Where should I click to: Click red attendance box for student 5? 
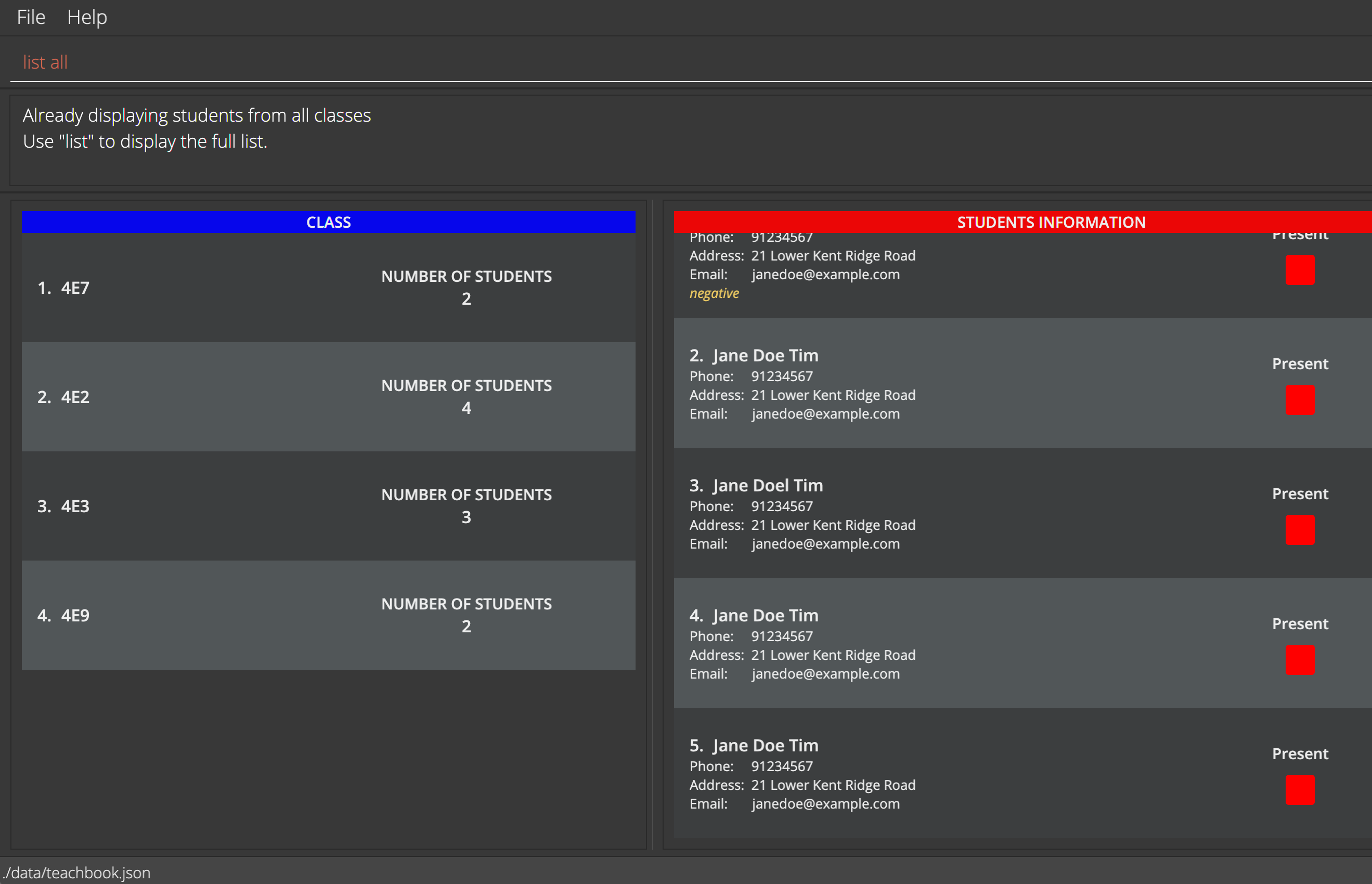[x=1299, y=790]
